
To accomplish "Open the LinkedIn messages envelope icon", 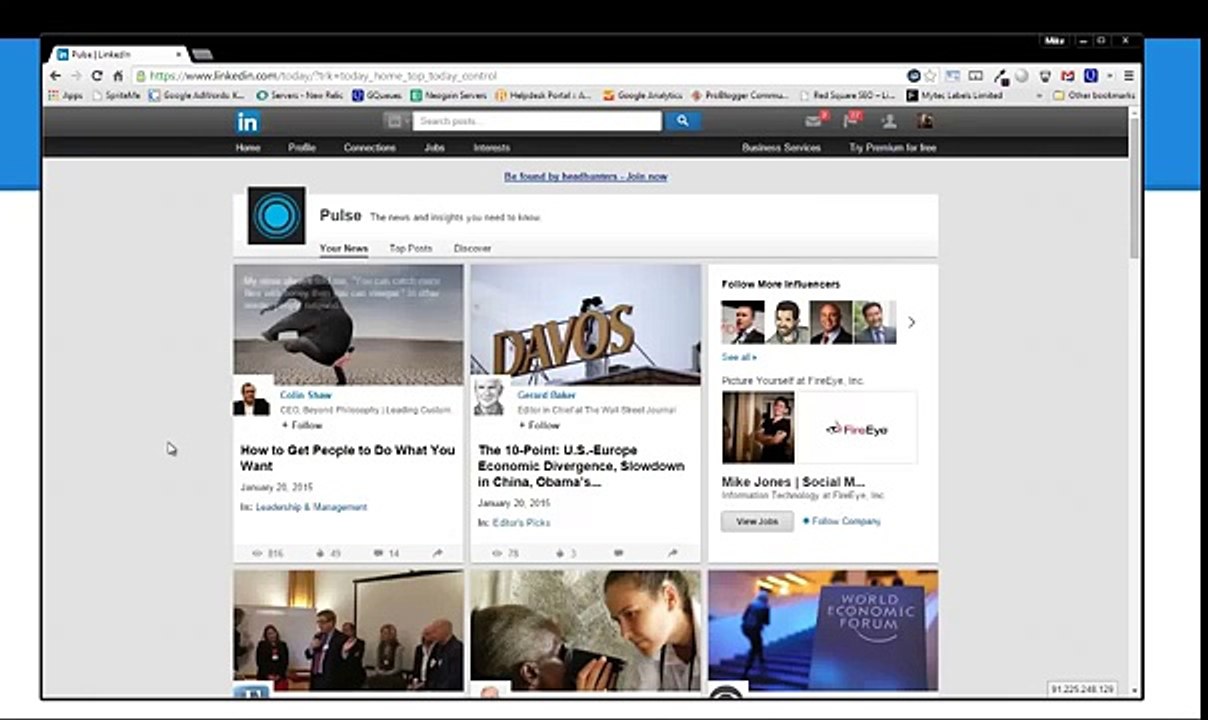I will coord(813,121).
